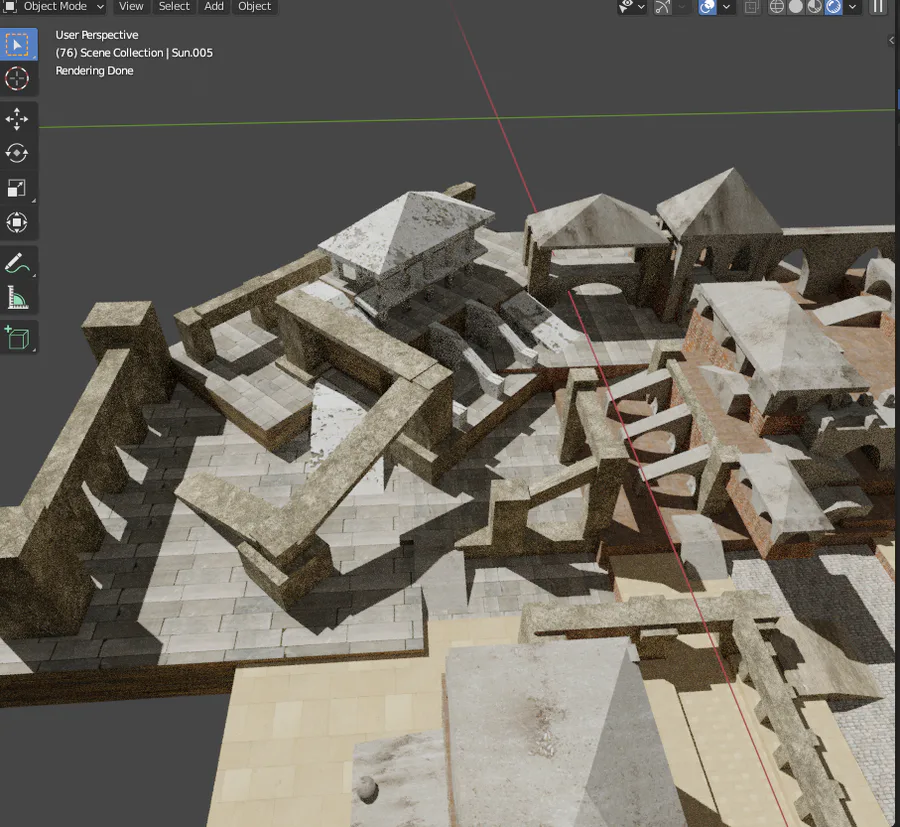
Task: Pick the Scale tool
Action: 17,188
